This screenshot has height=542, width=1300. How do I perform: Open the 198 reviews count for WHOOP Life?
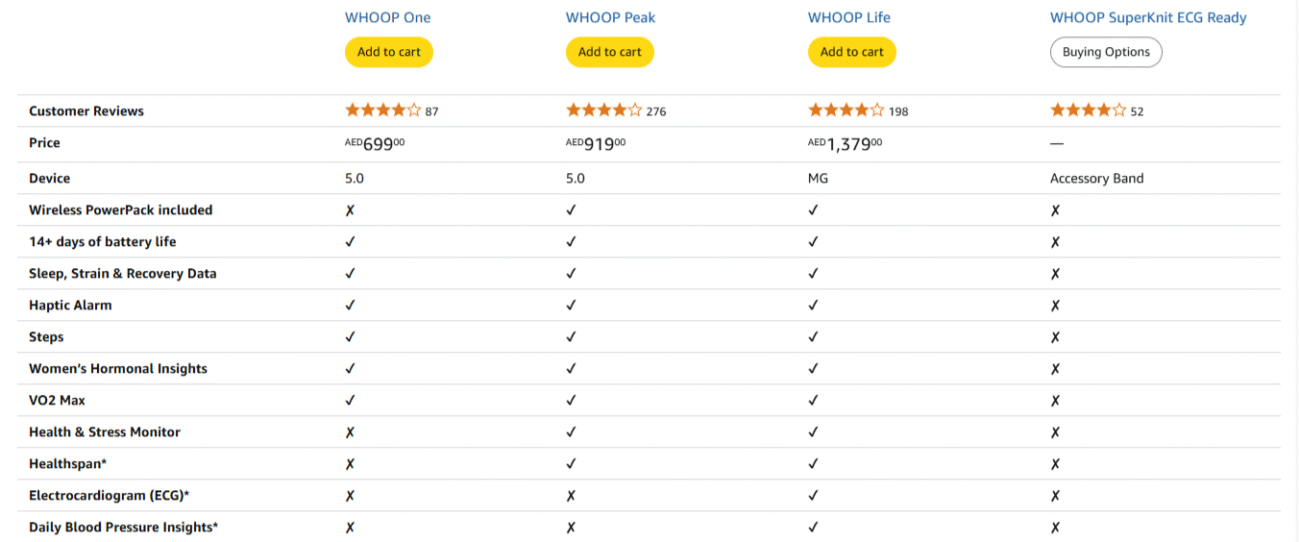pos(898,112)
